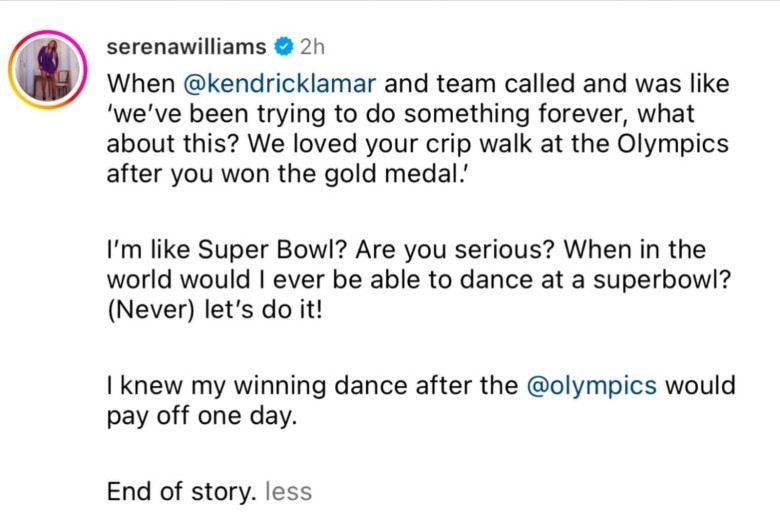Viewport: 780px width, 523px height.
Task: Open serenawilliams profile picture story
Action: 48,69
